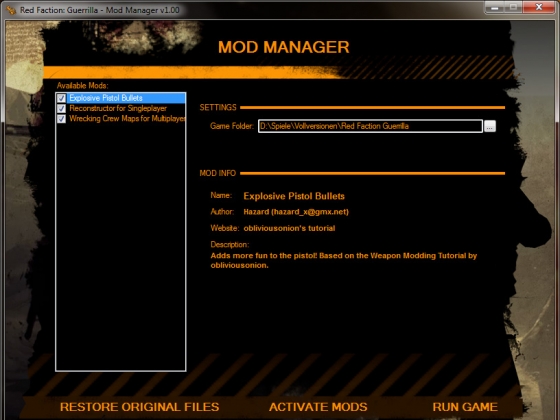
Task: Select Reconstructor for Singleplayer in the mod list
Action: pos(118,108)
